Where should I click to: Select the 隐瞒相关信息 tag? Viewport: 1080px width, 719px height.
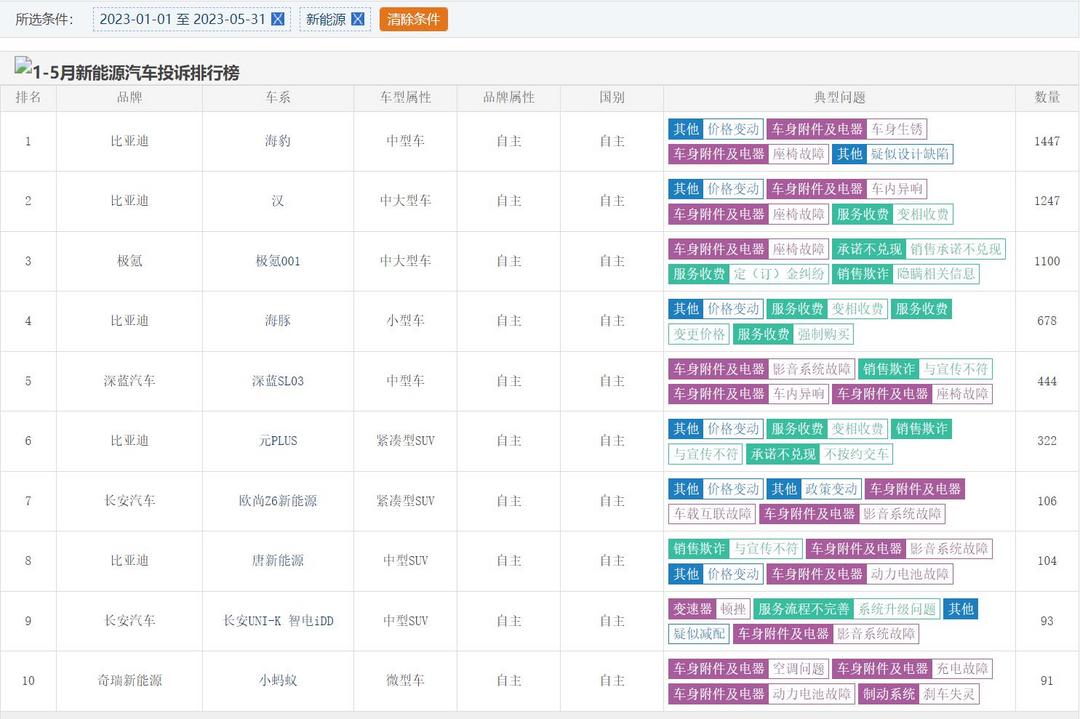936,273
